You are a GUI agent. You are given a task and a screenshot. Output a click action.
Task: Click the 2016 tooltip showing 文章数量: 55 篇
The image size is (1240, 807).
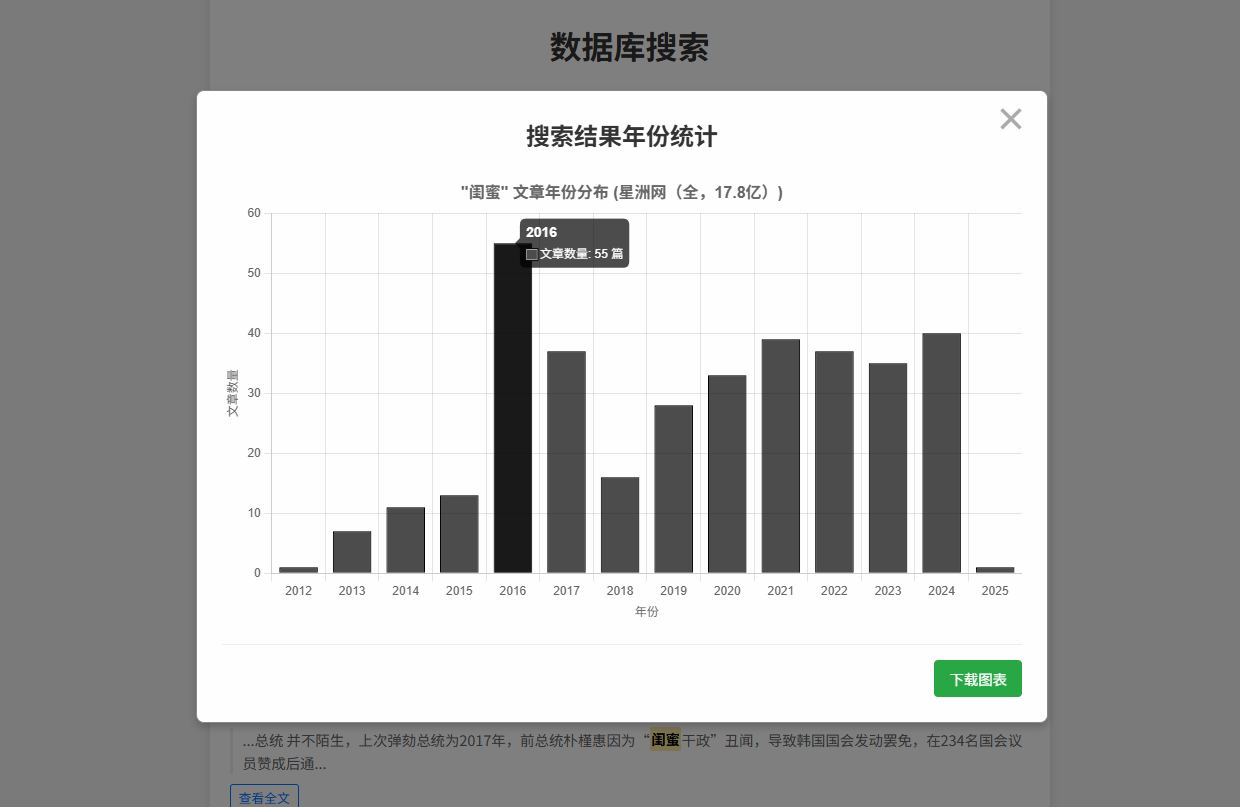tap(574, 242)
